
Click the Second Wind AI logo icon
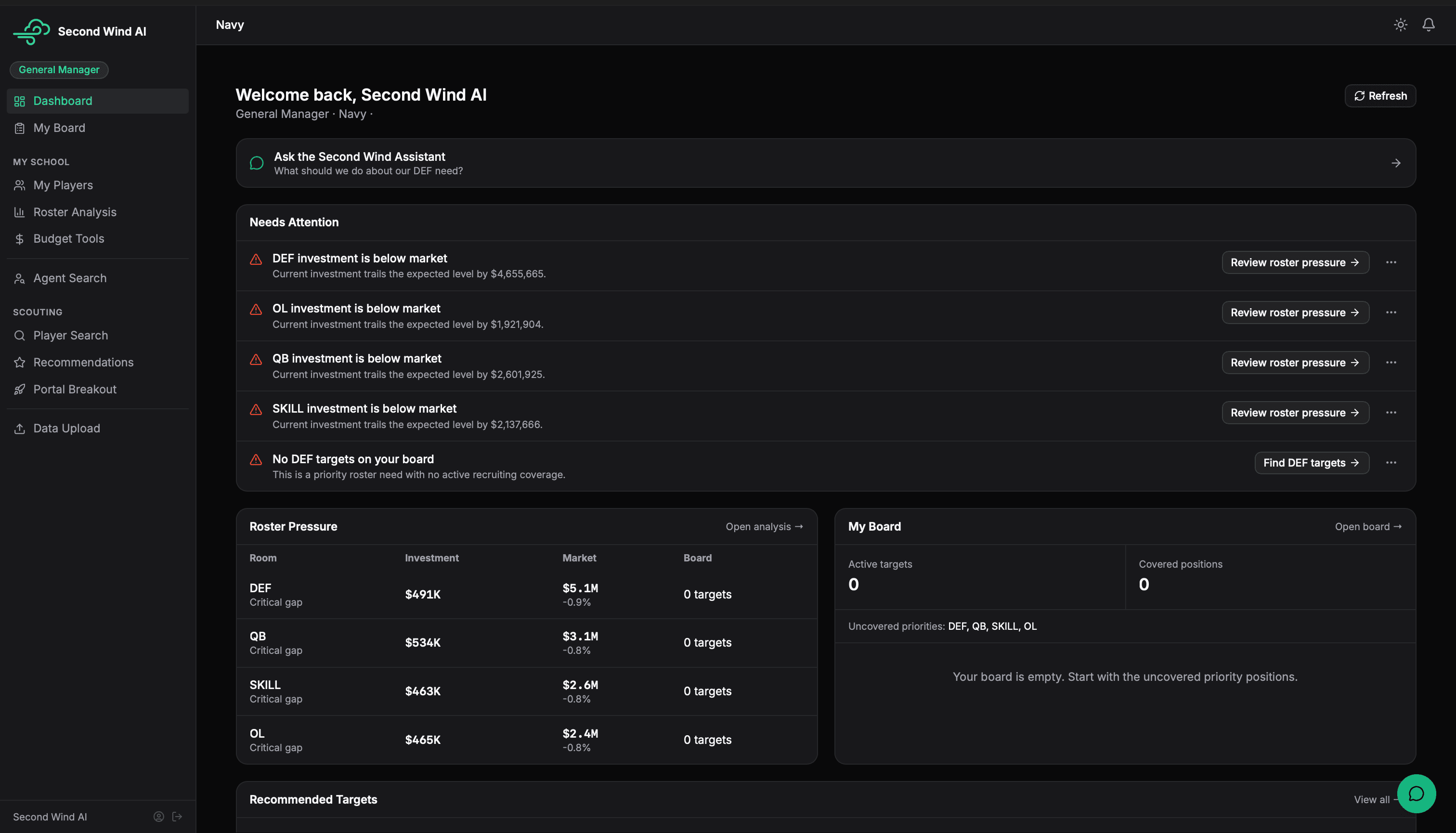click(31, 31)
